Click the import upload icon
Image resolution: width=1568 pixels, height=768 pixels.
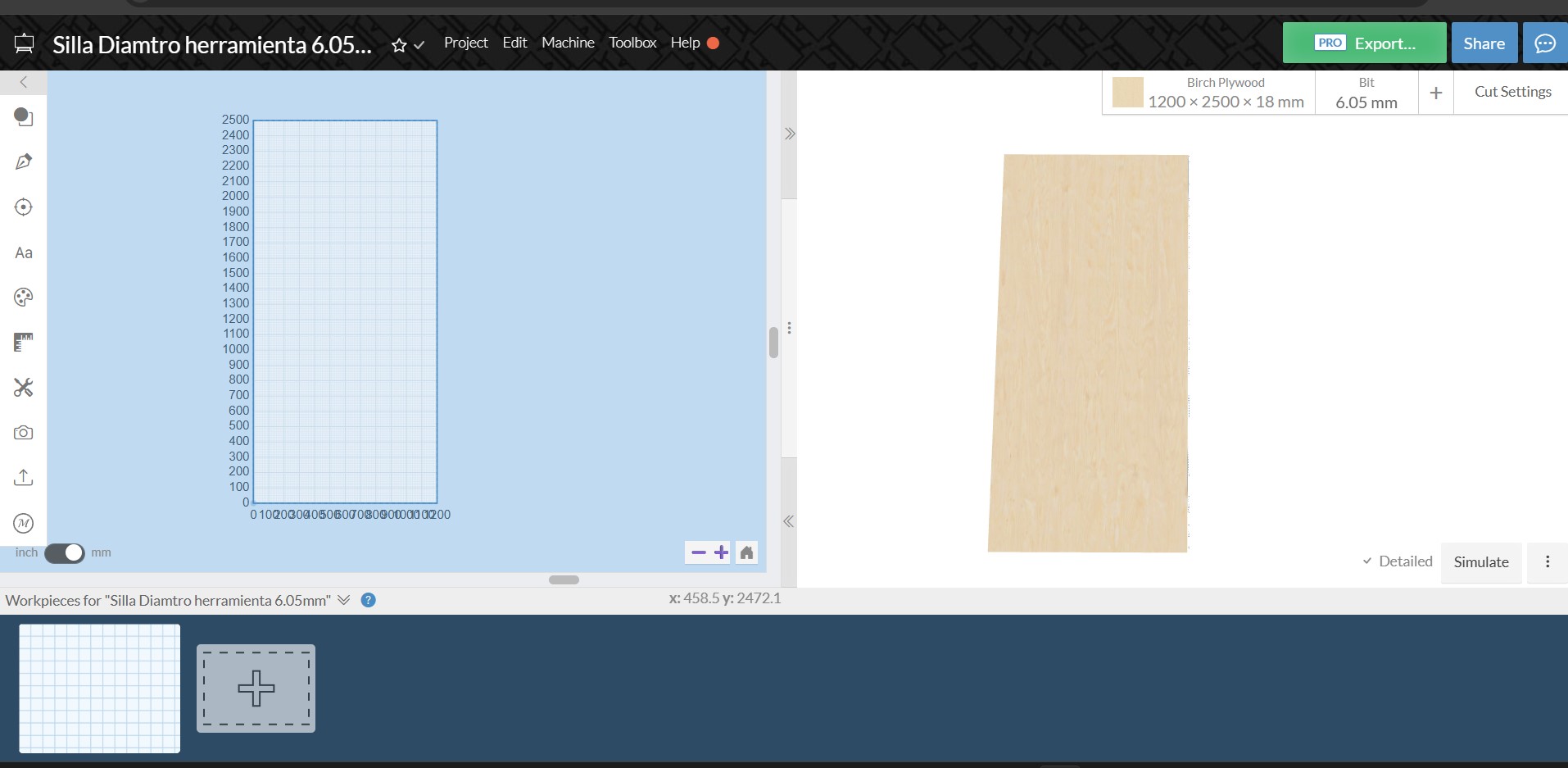click(23, 477)
